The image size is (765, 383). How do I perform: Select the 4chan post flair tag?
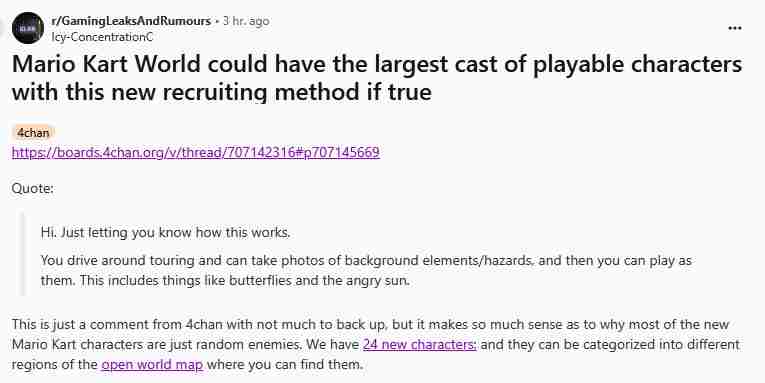(x=33, y=132)
